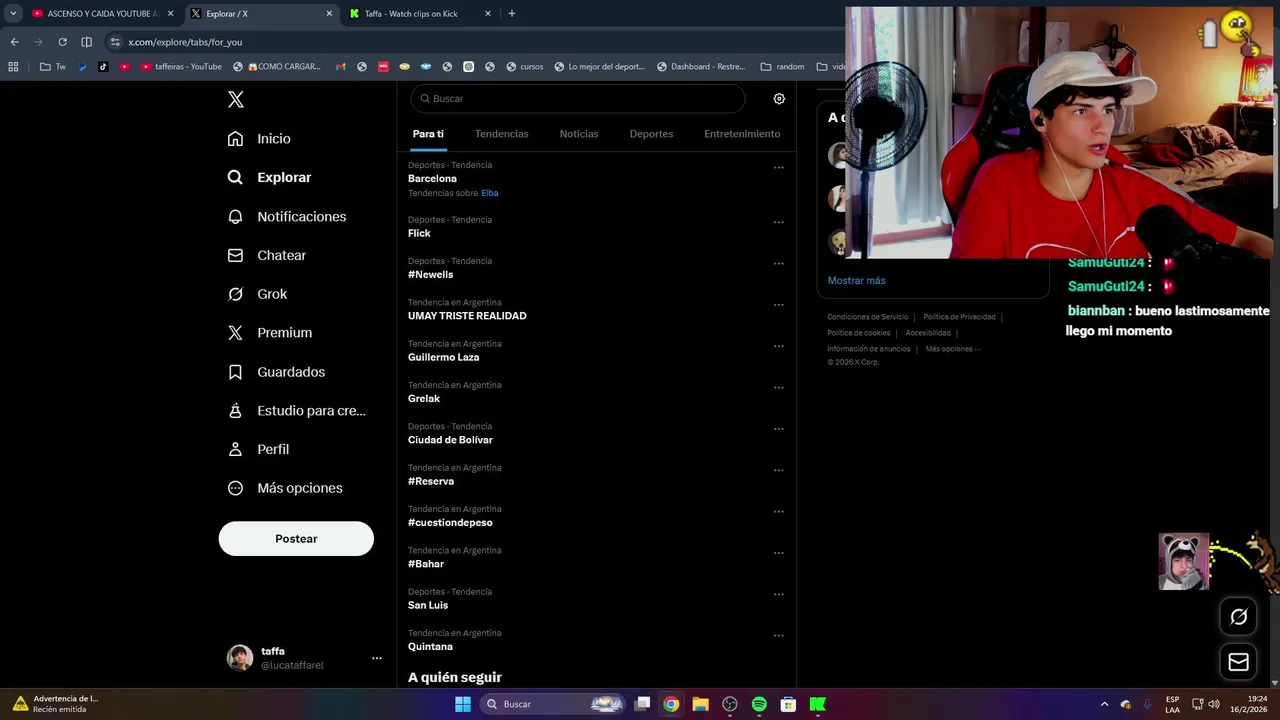
Task: Open more options for Barcelona trend
Action: (779, 167)
